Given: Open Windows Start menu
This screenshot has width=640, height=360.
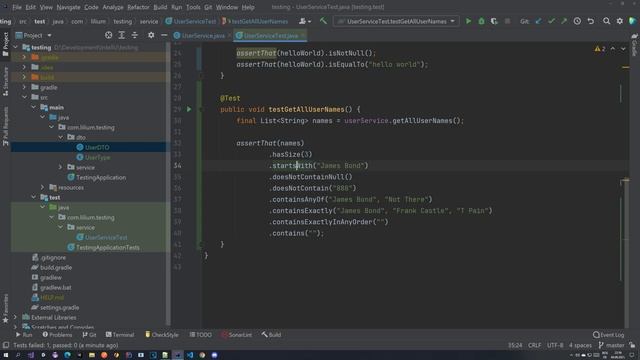Looking at the screenshot, I should point(6,356).
